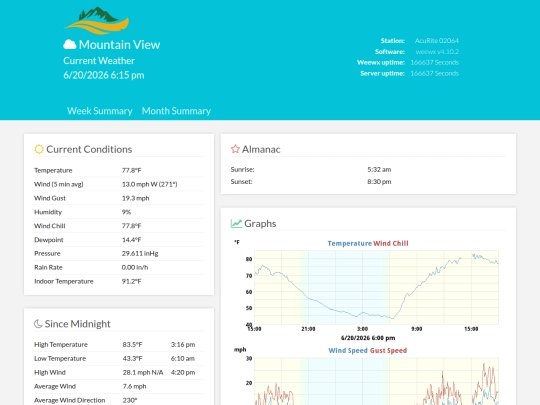Click the cloud icon beside Mountain View
Image resolution: width=540 pixels, height=405 pixels.
pyautogui.click(x=70, y=44)
